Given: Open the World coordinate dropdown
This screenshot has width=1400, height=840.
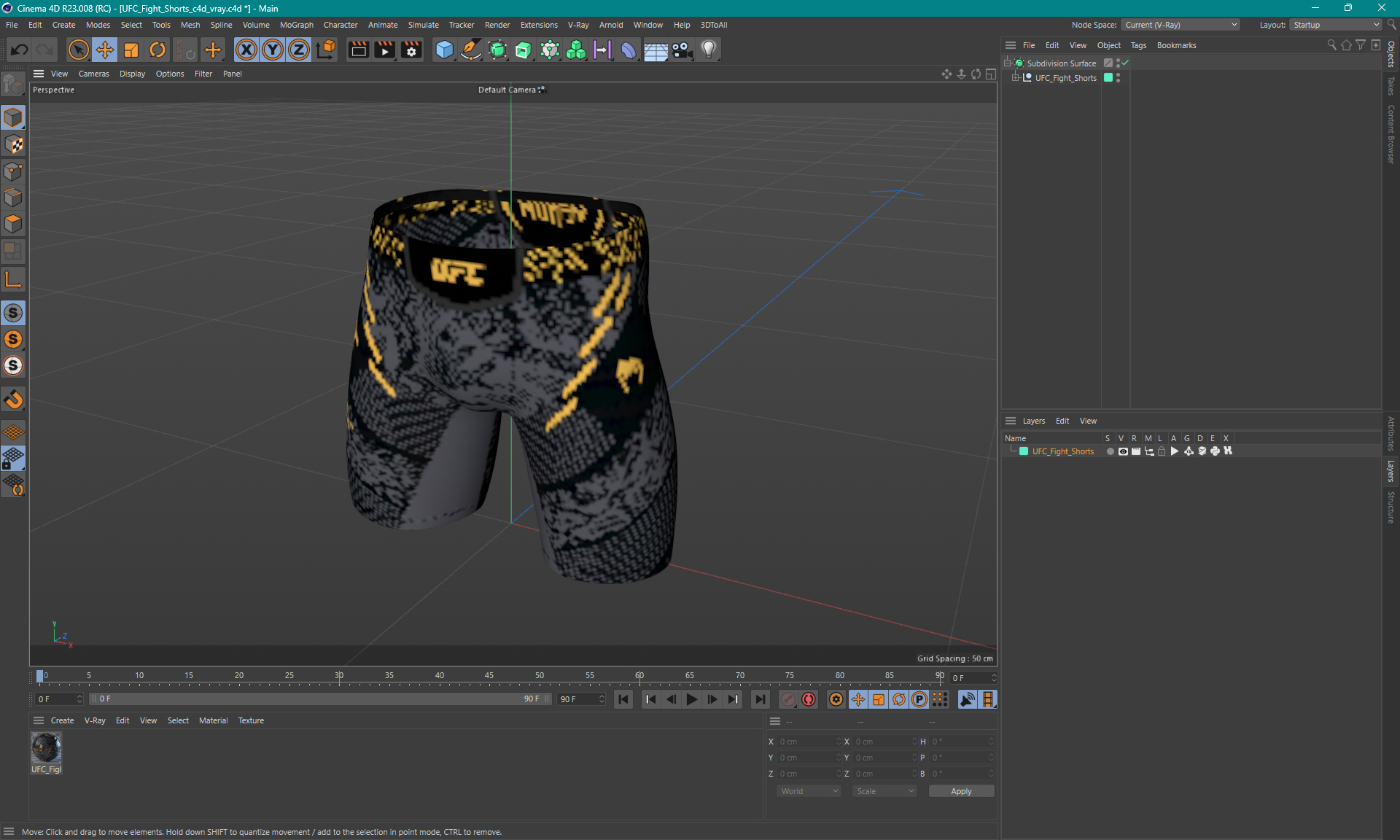Looking at the screenshot, I should pos(809,791).
